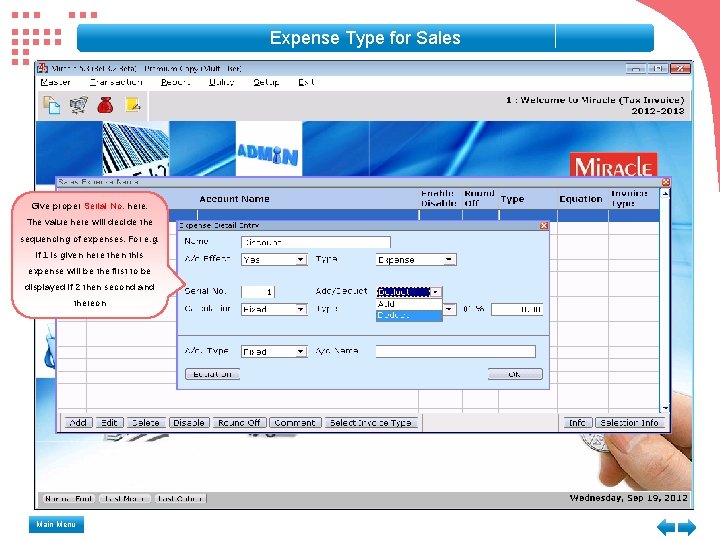Click the percentage value field
Image resolution: width=720 pixels, height=540 pixels.
(517, 309)
